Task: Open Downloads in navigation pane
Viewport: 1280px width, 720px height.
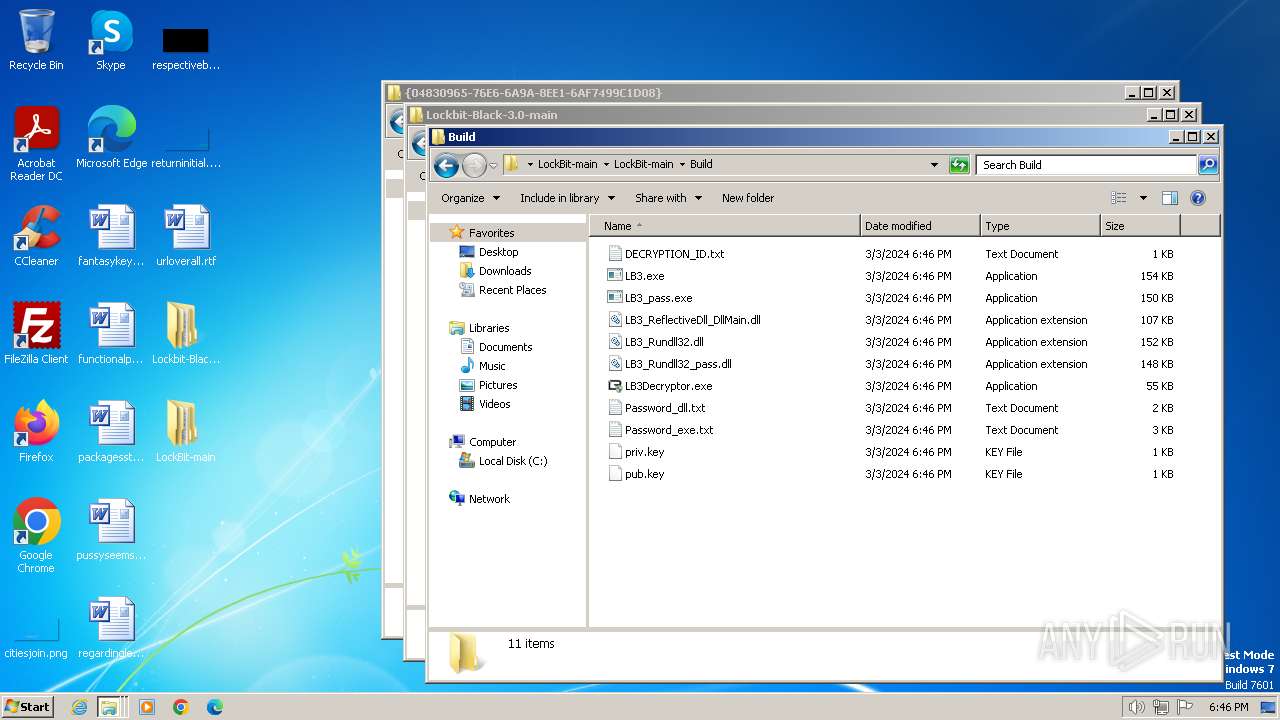Action: coord(505,271)
